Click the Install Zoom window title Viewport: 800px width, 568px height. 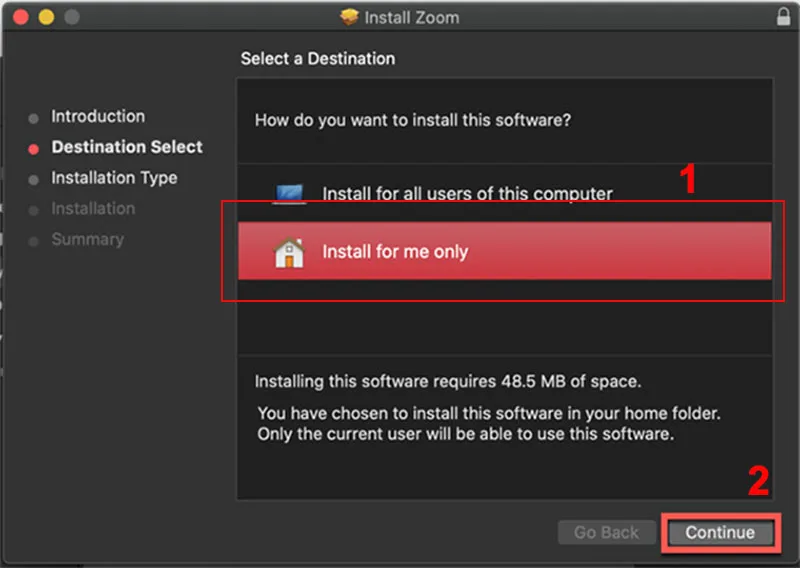coord(412,17)
